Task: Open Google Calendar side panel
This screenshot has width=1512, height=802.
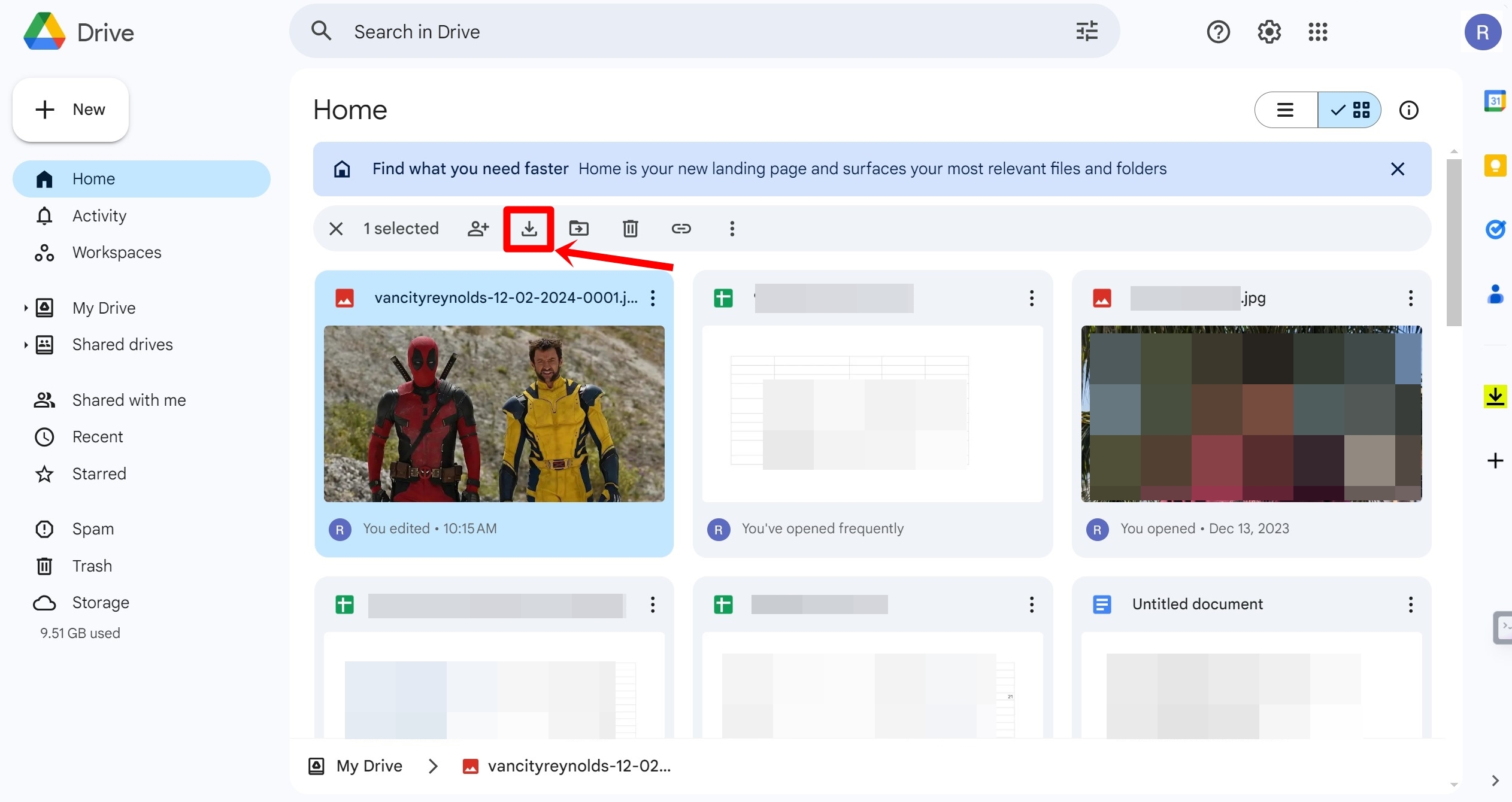Action: pyautogui.click(x=1495, y=101)
